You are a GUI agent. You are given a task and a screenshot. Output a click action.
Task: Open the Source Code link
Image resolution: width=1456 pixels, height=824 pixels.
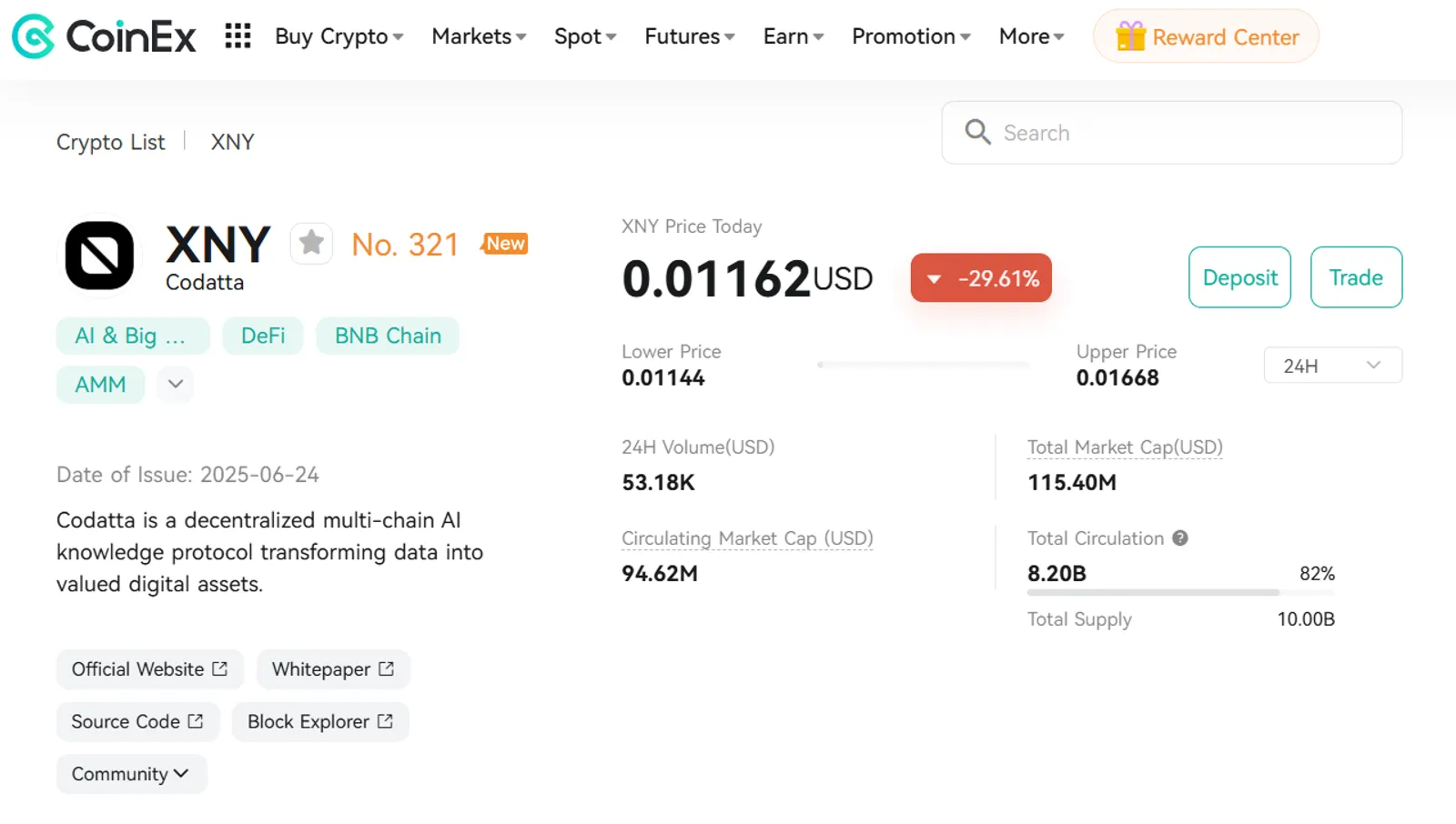pyautogui.click(x=138, y=721)
